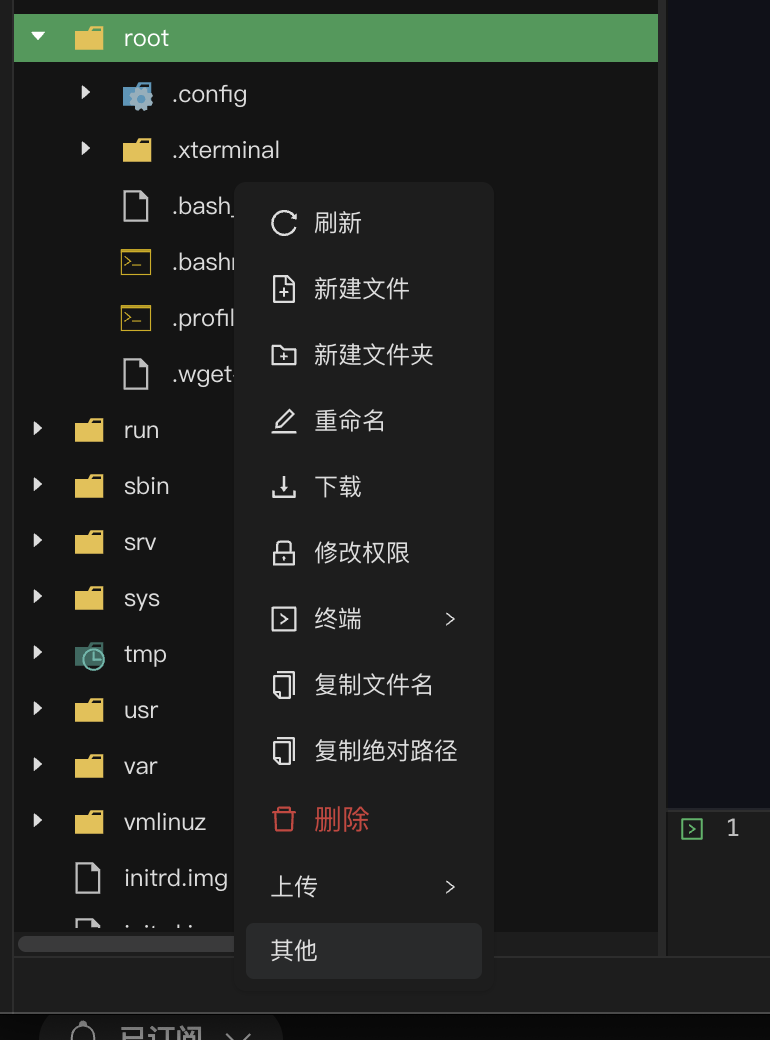This screenshot has width=770, height=1040.
Task: Choose 复制文件名 menu entry
Action: [363, 684]
